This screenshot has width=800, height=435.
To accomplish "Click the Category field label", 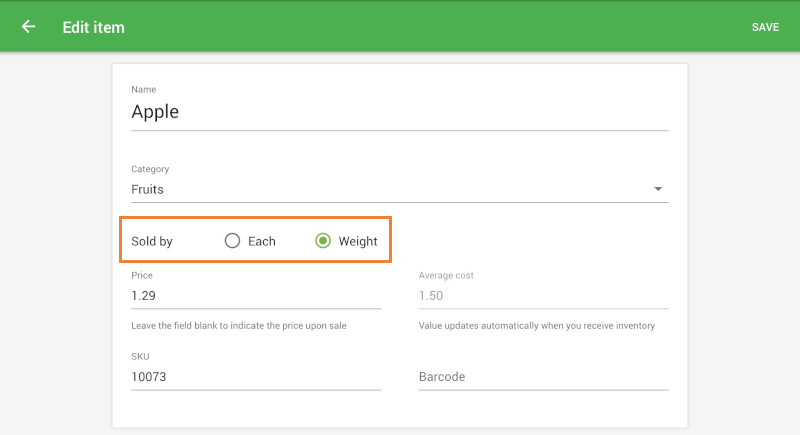I will pyautogui.click(x=150, y=169).
